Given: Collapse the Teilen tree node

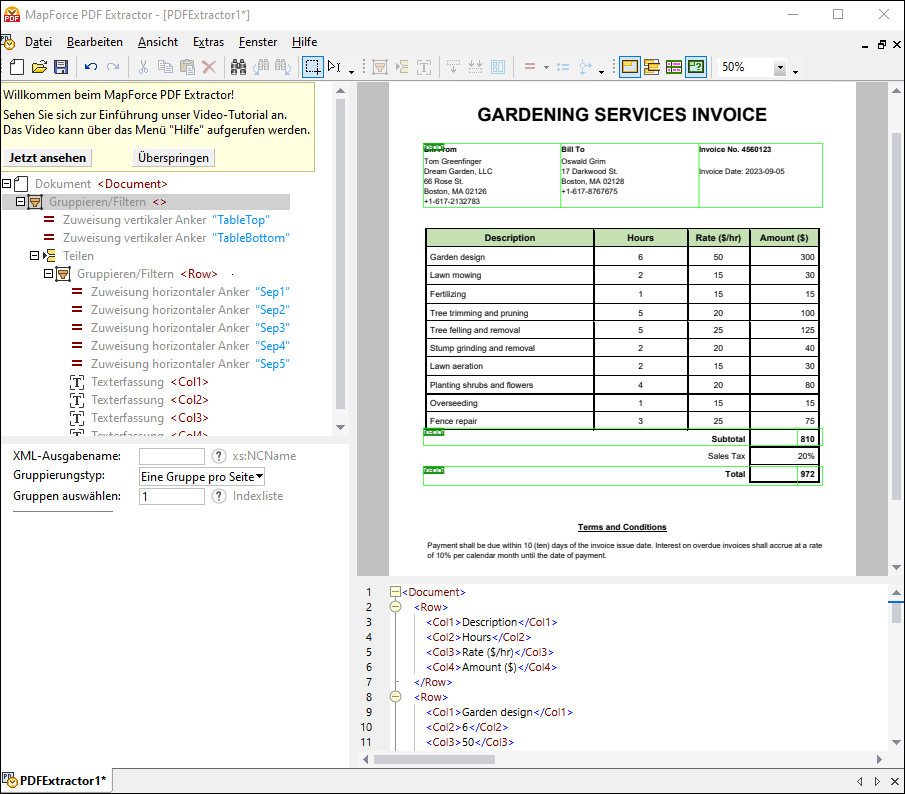Looking at the screenshot, I should pyautogui.click(x=35, y=256).
